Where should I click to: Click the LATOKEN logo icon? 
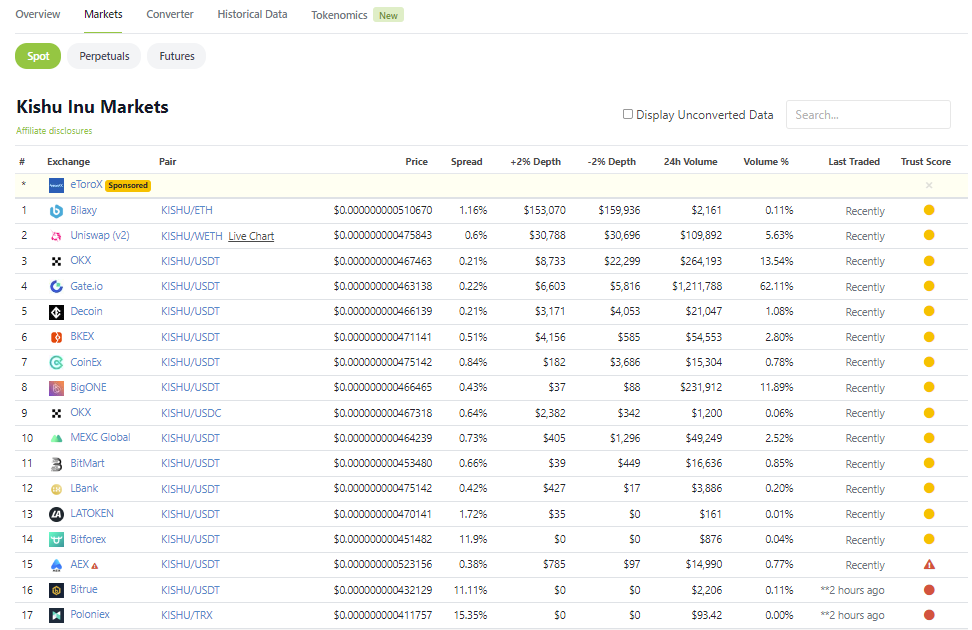pyautogui.click(x=57, y=514)
